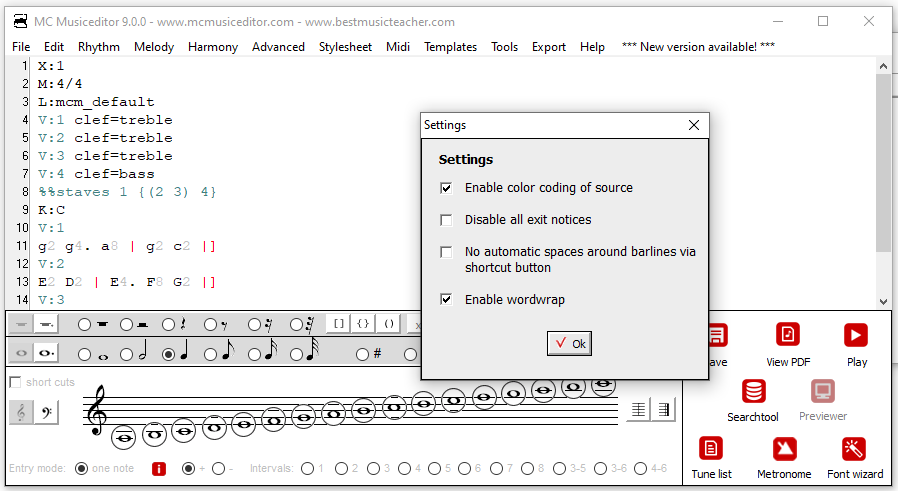Open the Stylesheet menu
This screenshot has width=898, height=491.
pyautogui.click(x=345, y=47)
